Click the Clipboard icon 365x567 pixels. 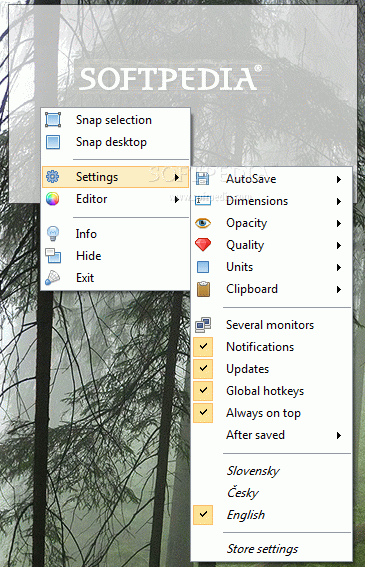tap(203, 289)
